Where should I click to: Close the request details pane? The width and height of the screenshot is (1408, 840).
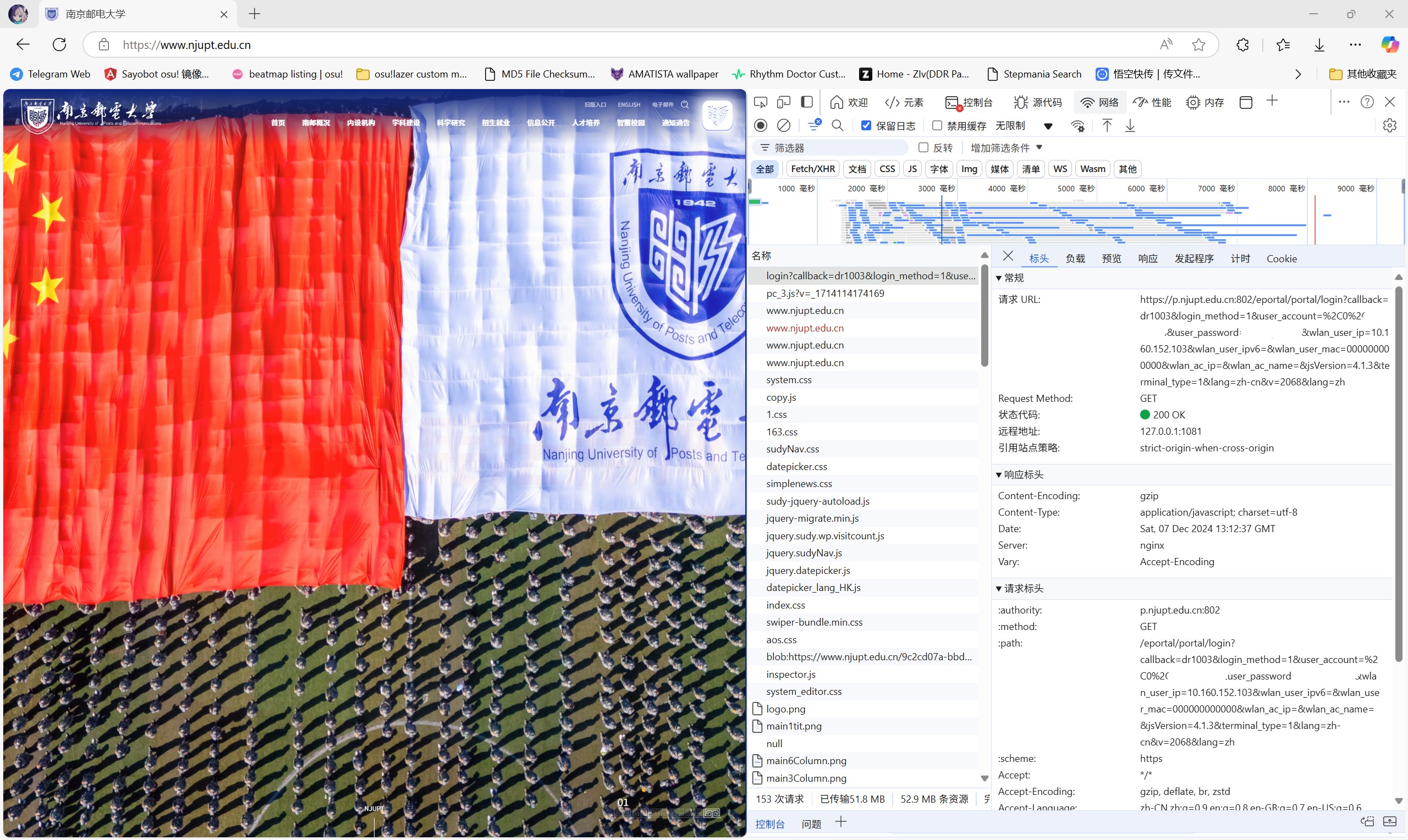1008,256
